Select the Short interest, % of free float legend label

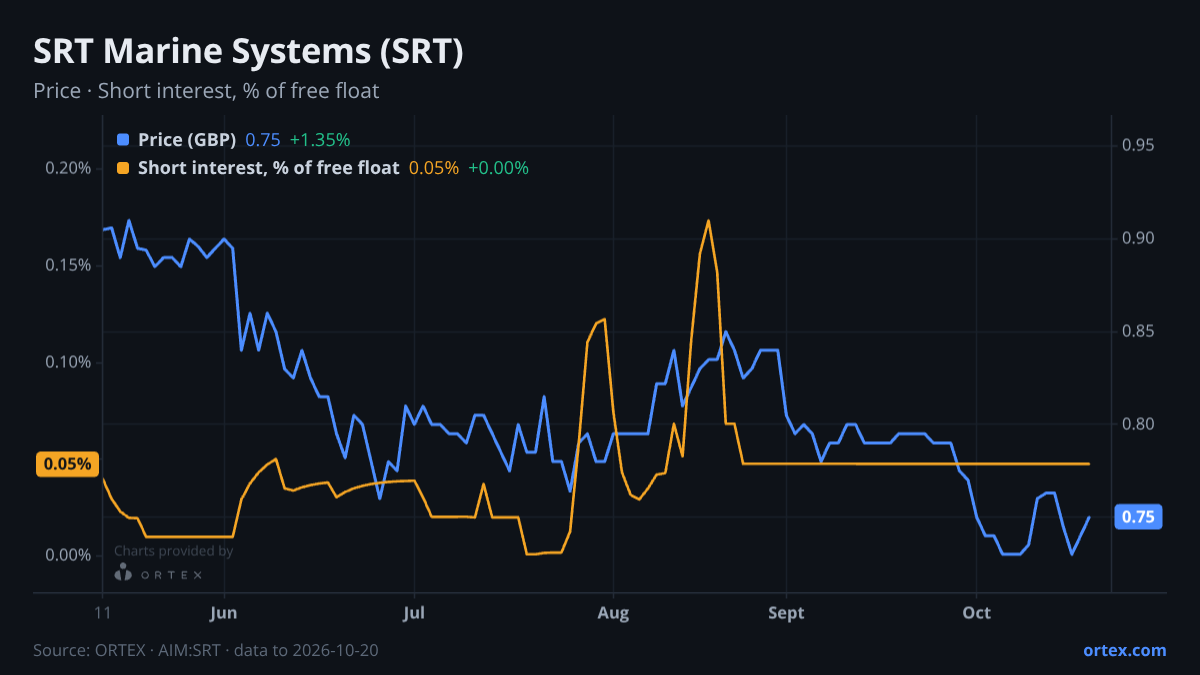click(x=268, y=168)
